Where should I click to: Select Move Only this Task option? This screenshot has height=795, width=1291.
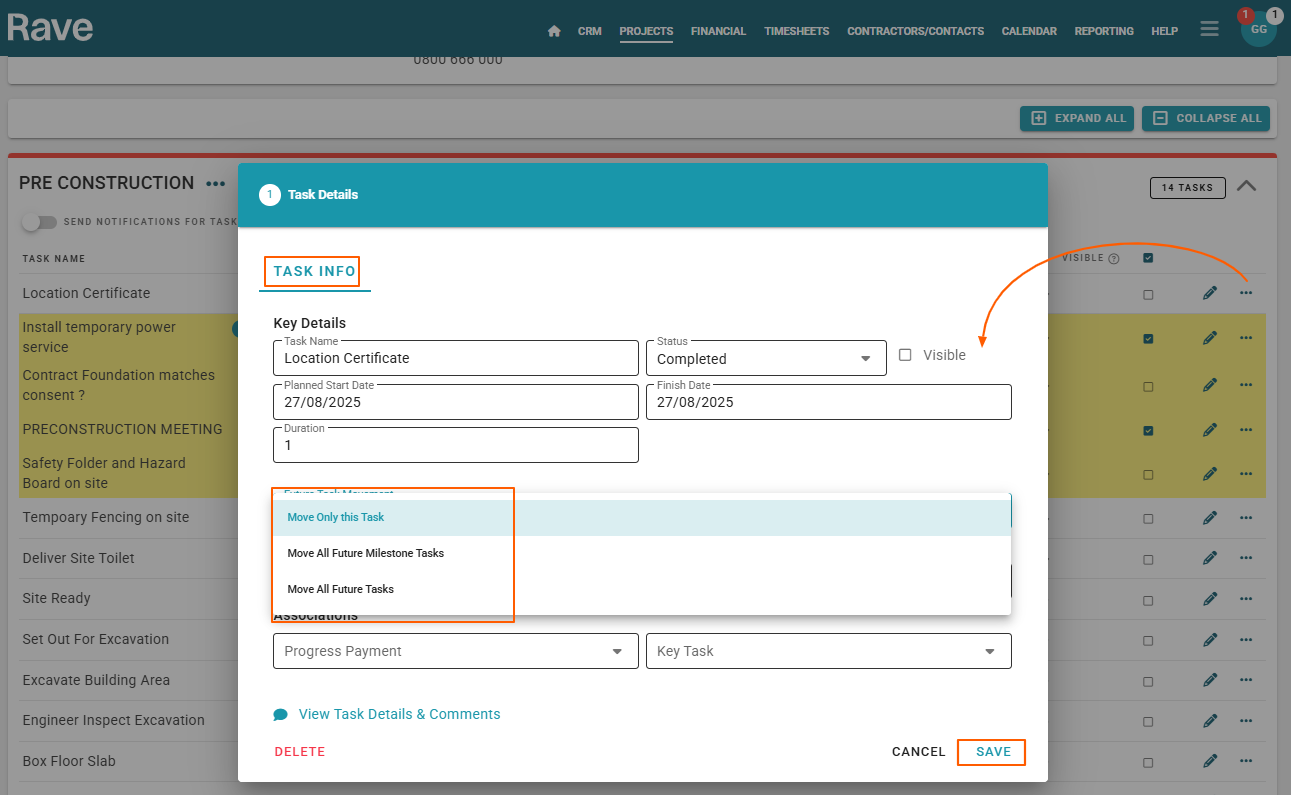(x=641, y=518)
